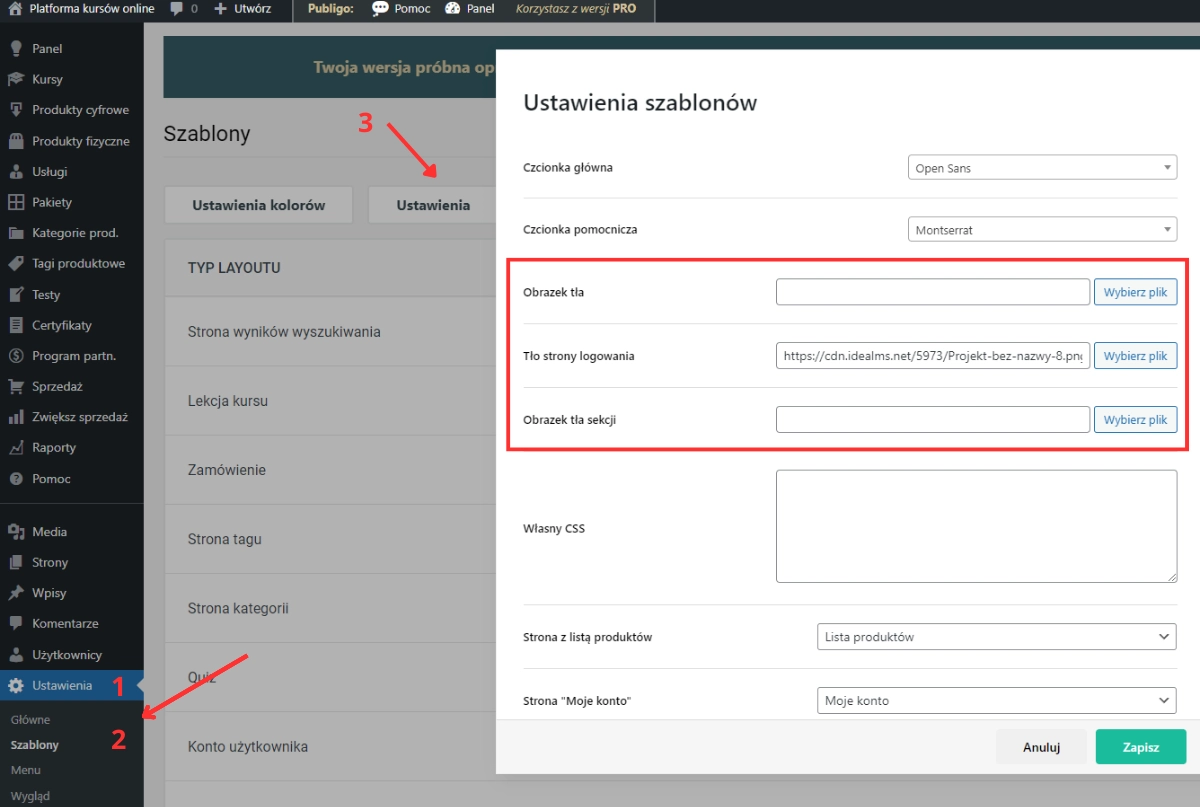Click the Pomoc question mark icon in sidebar
The image size is (1200, 807).
15,478
